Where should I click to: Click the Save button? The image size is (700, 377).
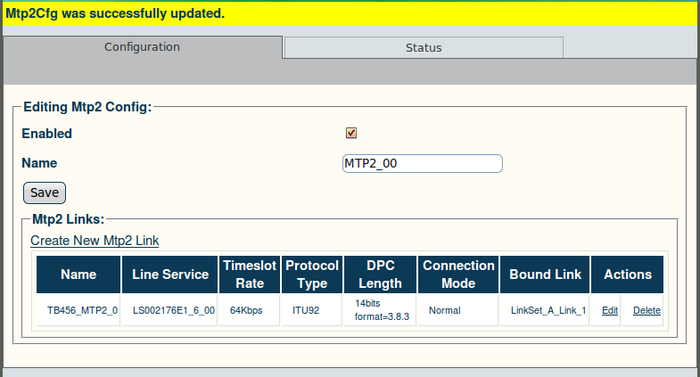45,193
